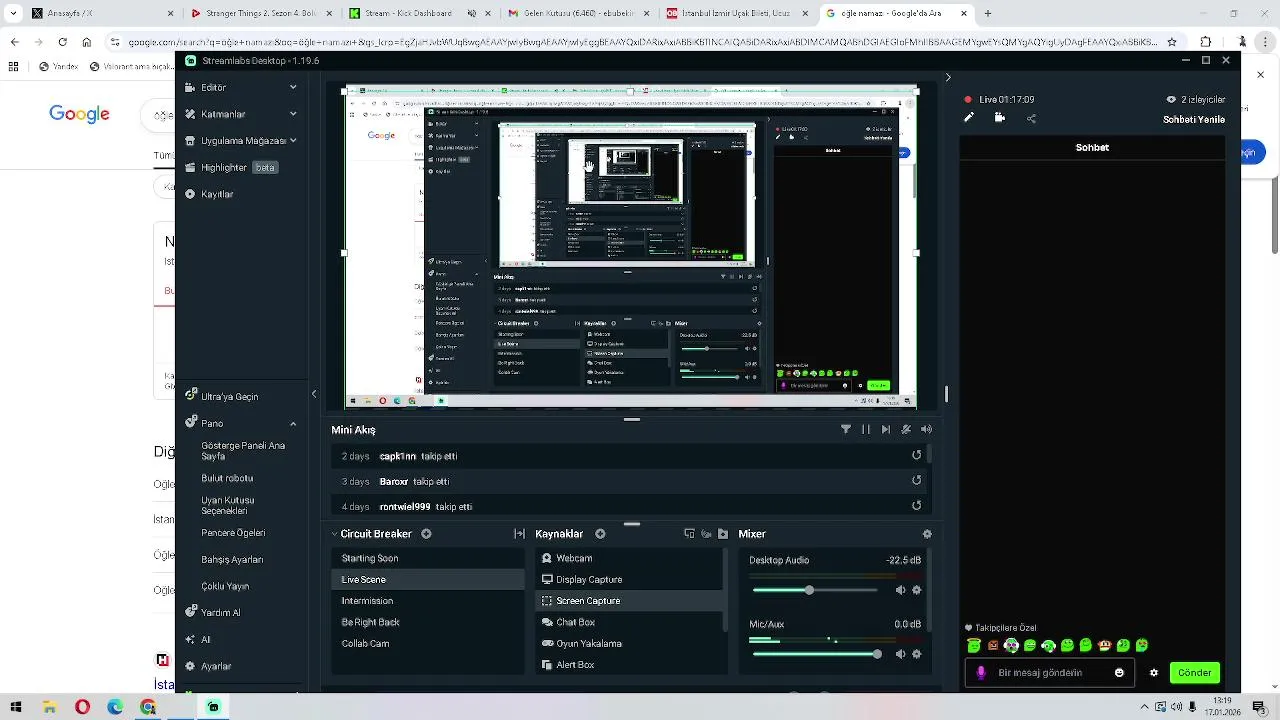The height and width of the screenshot is (720, 1280).
Task: Click Sohbeti Yenile to refresh chat
Action: 1194,119
